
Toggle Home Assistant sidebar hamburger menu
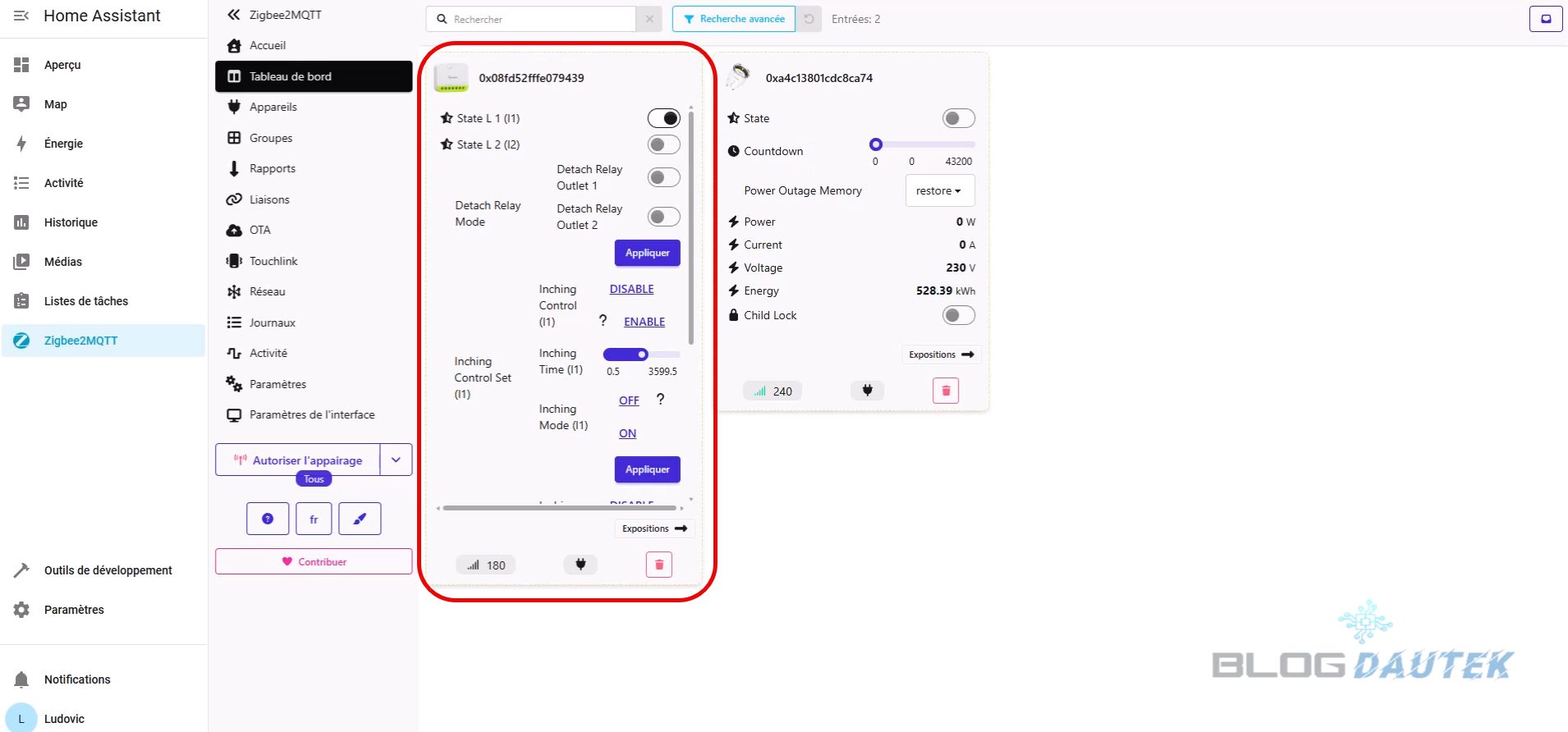coord(21,16)
